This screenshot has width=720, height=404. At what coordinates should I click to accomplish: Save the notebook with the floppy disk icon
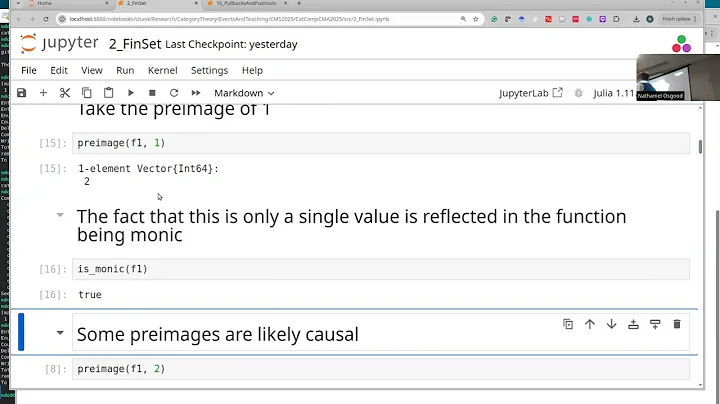pos(22,93)
